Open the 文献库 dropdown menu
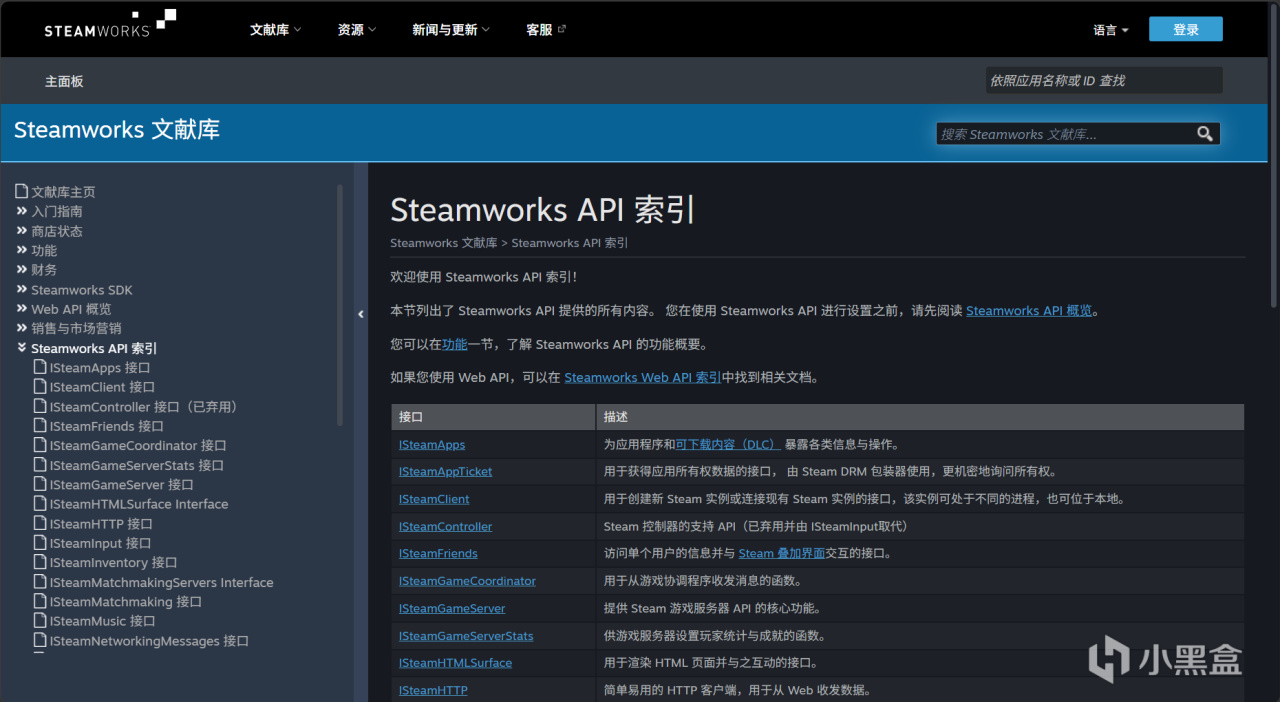The width and height of the screenshot is (1280, 702). [275, 30]
